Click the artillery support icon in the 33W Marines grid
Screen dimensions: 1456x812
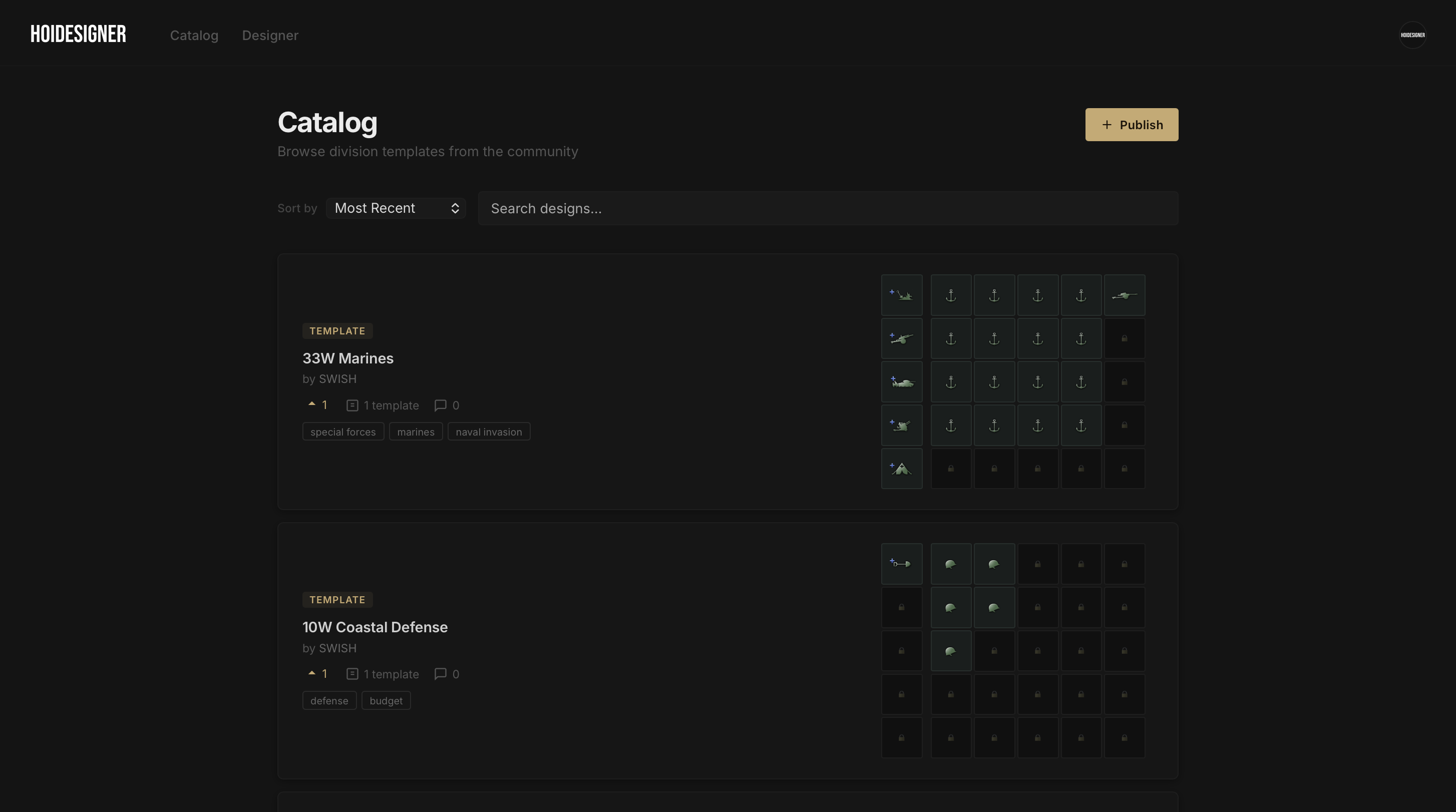click(x=902, y=338)
